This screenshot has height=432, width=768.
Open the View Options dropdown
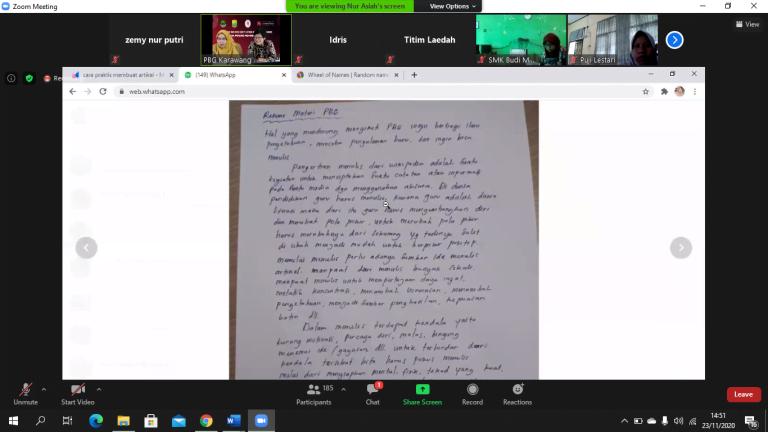(x=449, y=6)
